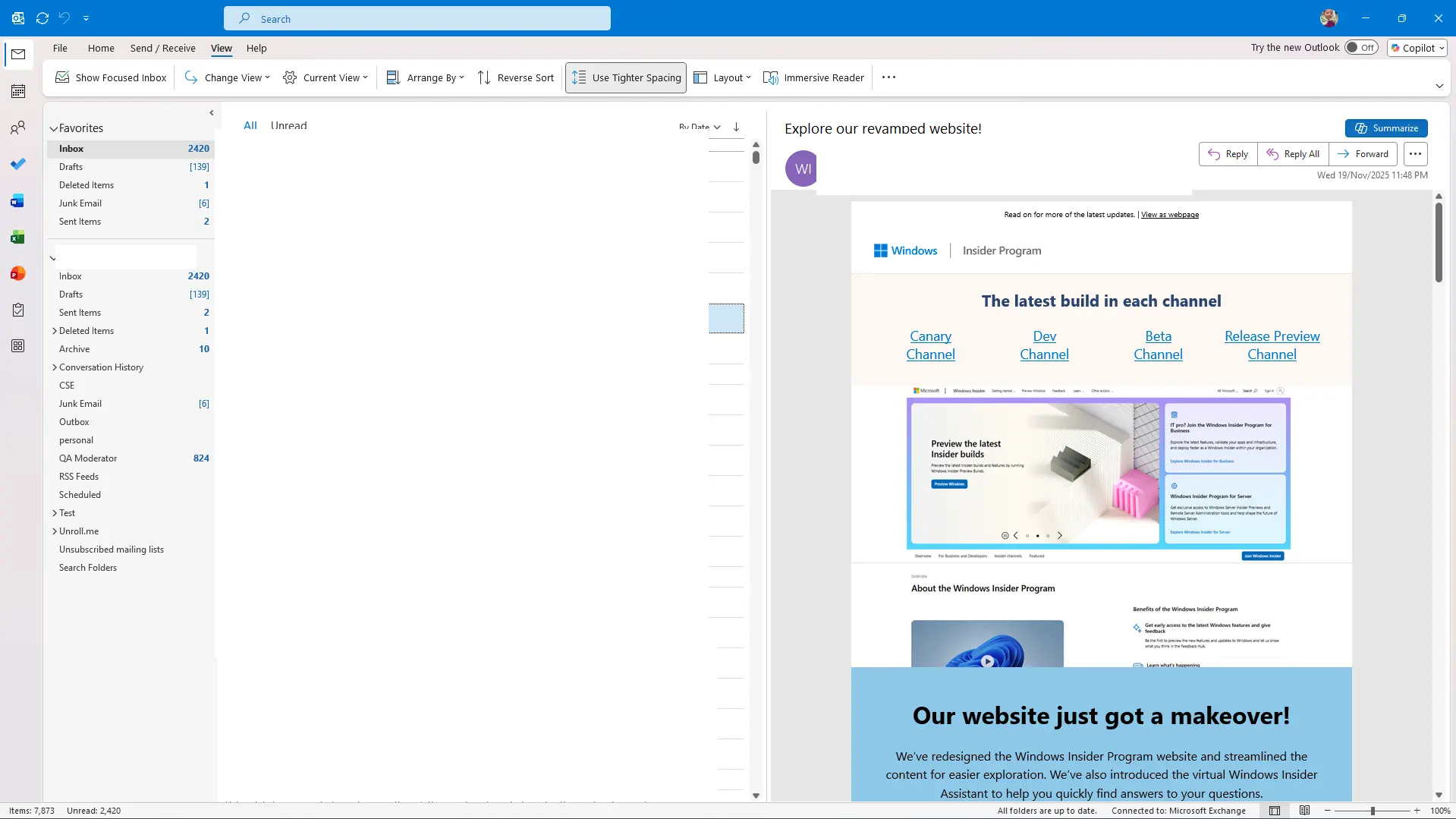
Task: Open the Copilot dropdown
Action: pyautogui.click(x=1417, y=48)
